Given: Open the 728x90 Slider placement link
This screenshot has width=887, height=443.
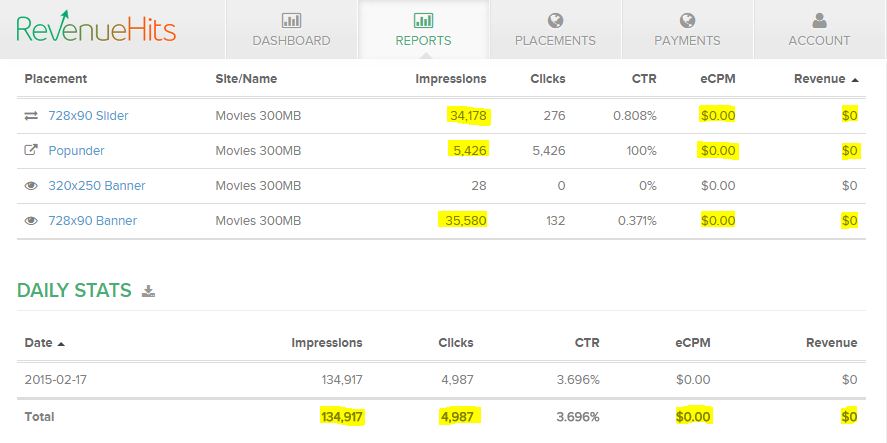Looking at the screenshot, I should click(x=88, y=115).
